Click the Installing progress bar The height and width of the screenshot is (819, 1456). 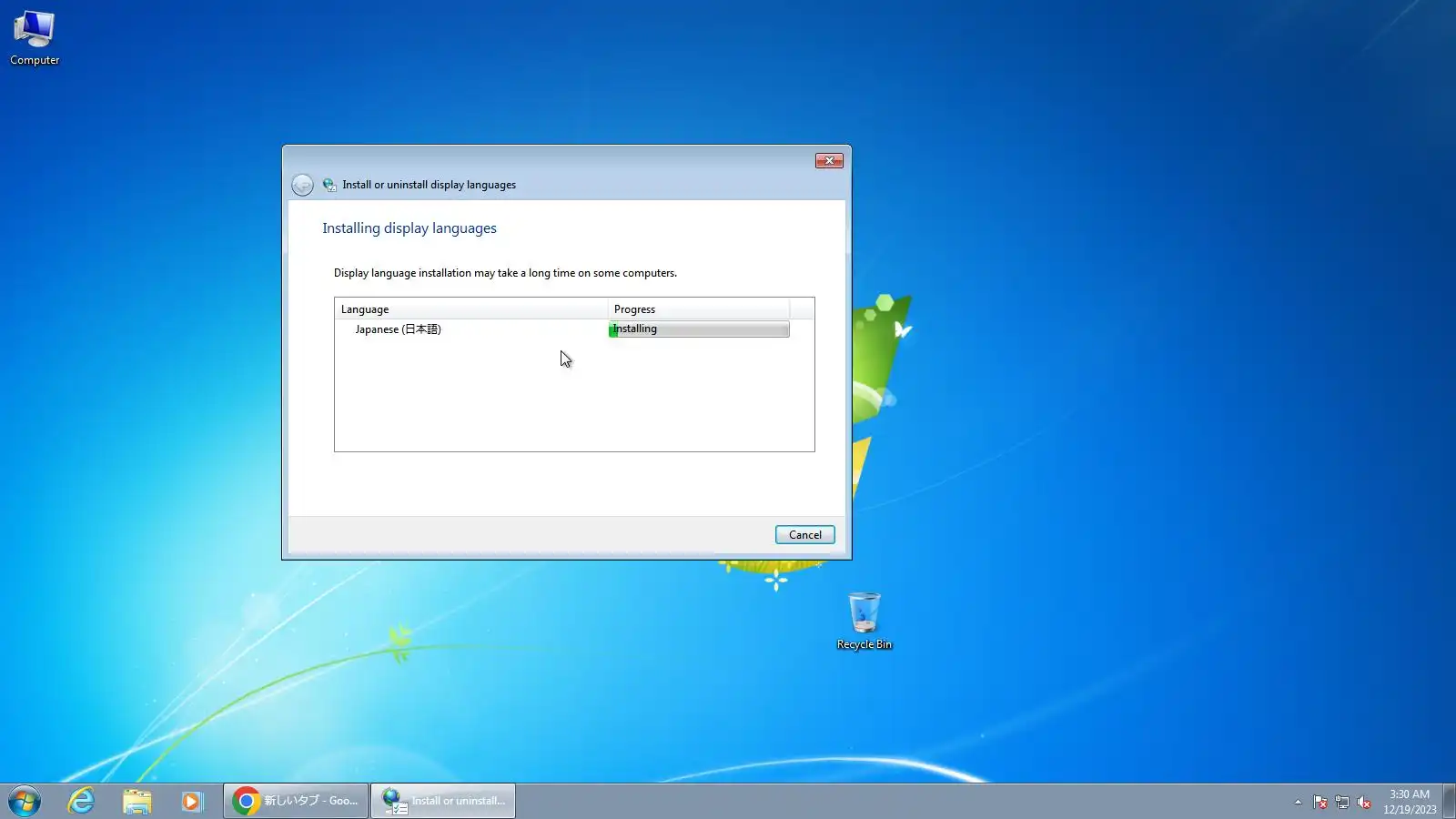699,329
